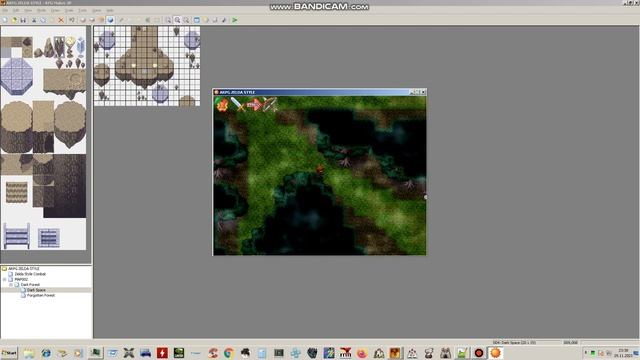Open the Game menu
Image resolution: width=640 pixels, height=360 pixels.
tap(97, 10)
